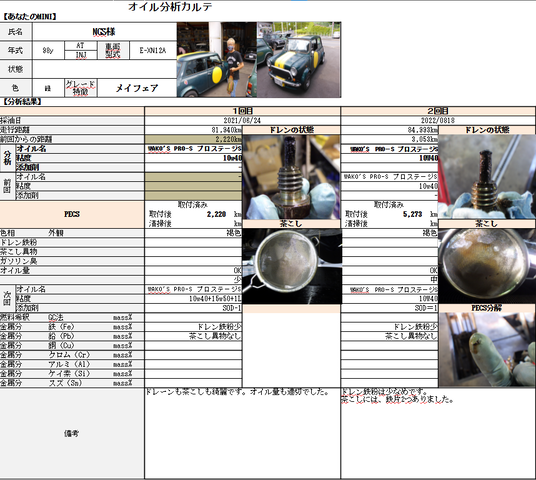This screenshot has height=480, width=536.
Task: Select the SOD=1 additive cell in 2回目
Action: (389, 308)
